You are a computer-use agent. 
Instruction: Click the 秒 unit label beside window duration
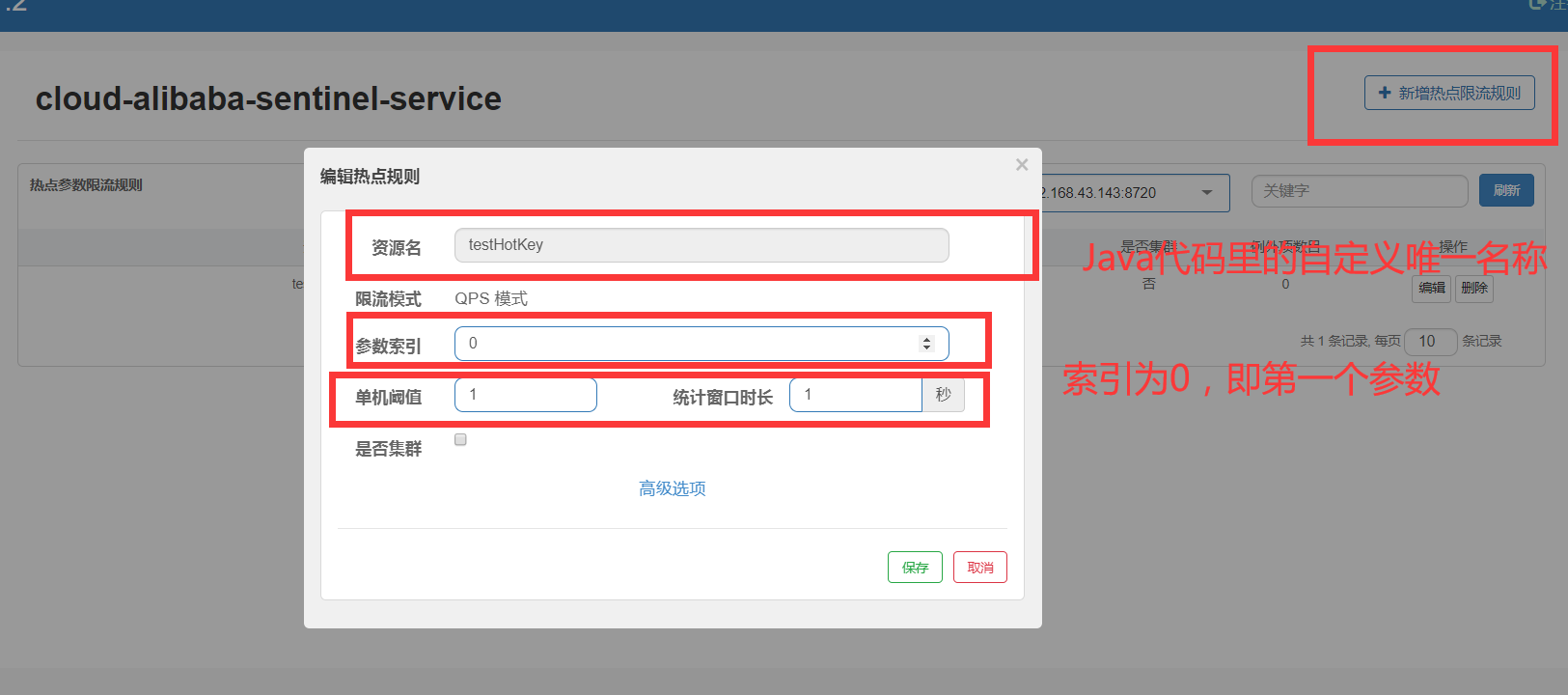tap(944, 395)
